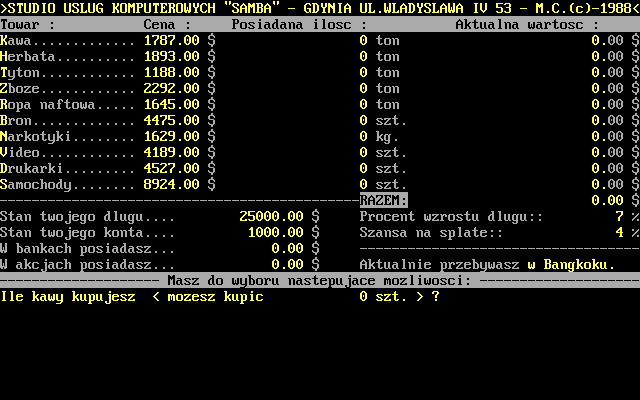Click the Ile kawy kupujesz input prompt
This screenshot has width=640, height=400.
(68, 297)
